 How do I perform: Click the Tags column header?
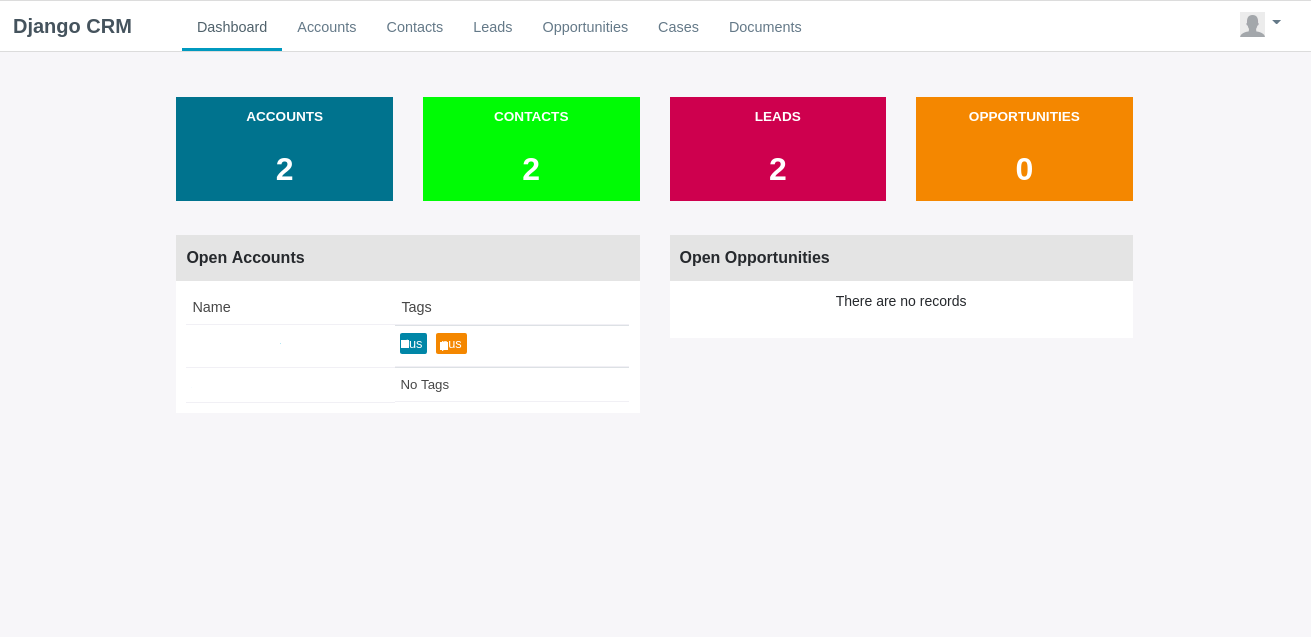(416, 307)
